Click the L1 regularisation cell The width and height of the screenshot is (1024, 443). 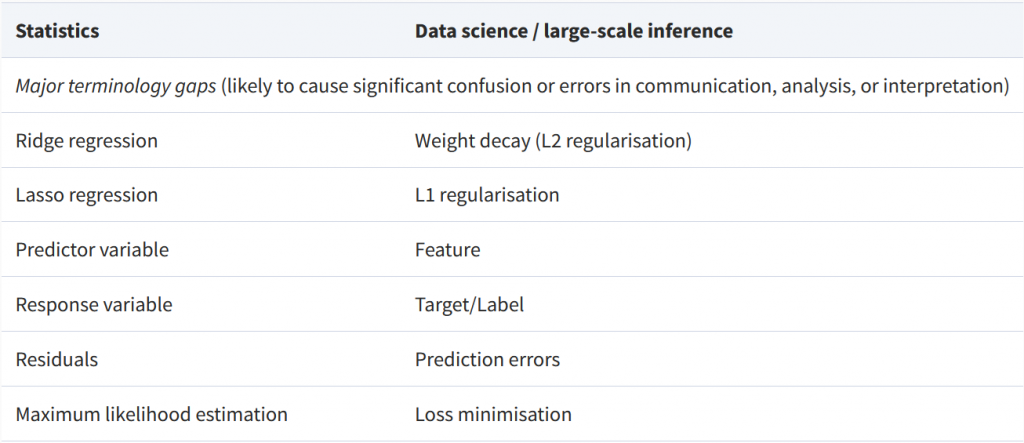click(487, 195)
